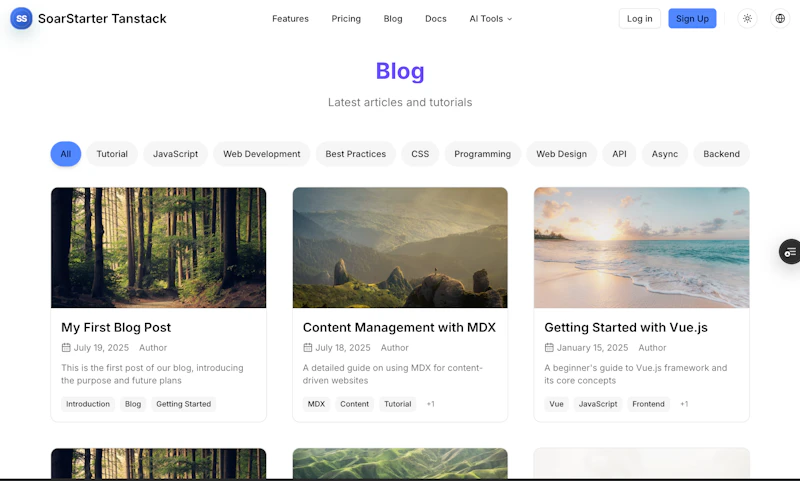Viewport: 800px width, 481px height.
Task: Click the MDX tag
Action: (x=316, y=404)
